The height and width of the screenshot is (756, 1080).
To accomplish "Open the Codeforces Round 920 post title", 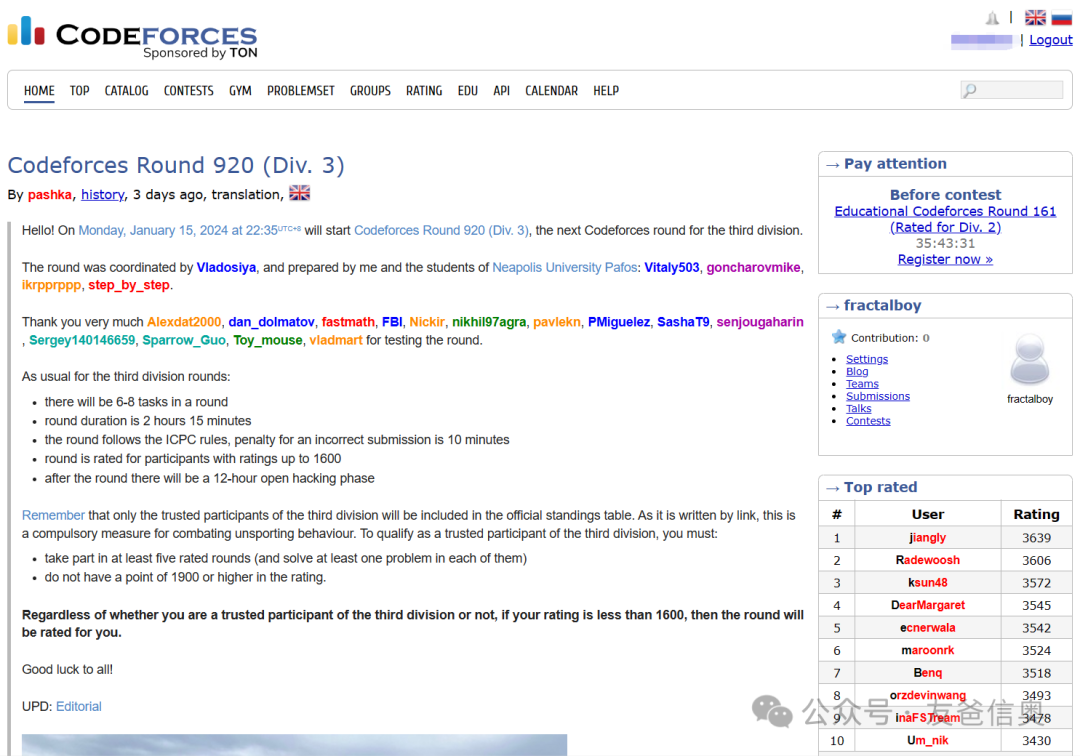I will point(176,165).
